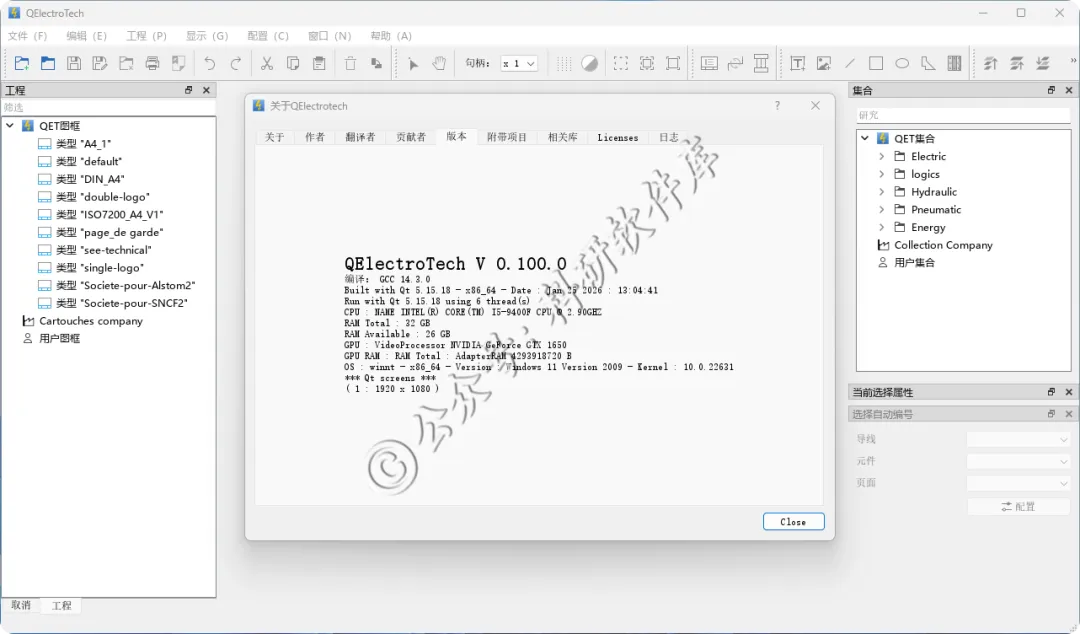
Task: Float the 集合 panel with undock icon
Action: coord(1051,90)
